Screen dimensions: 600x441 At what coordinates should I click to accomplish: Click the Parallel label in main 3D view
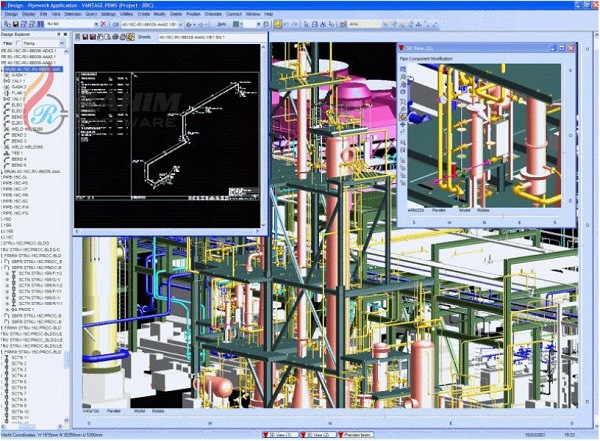click(114, 411)
